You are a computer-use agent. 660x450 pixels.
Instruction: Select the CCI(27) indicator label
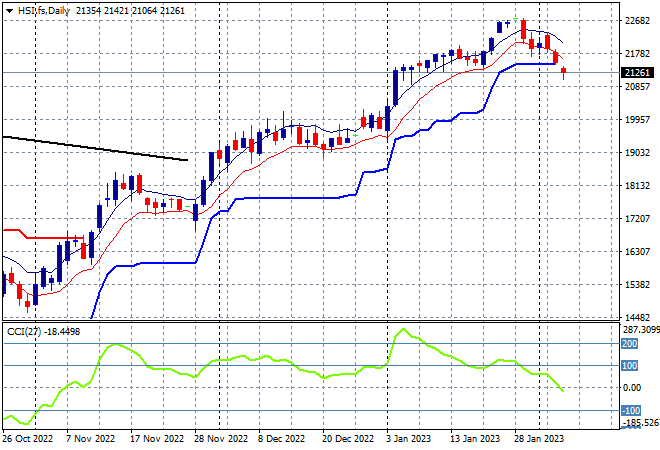(x=24, y=332)
